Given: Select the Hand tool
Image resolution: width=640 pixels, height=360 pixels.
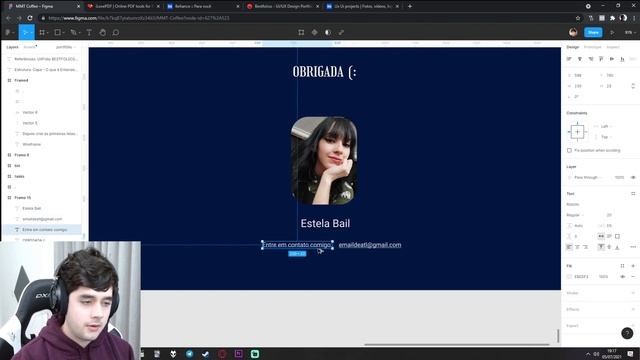Looking at the screenshot, I should (x=102, y=32).
